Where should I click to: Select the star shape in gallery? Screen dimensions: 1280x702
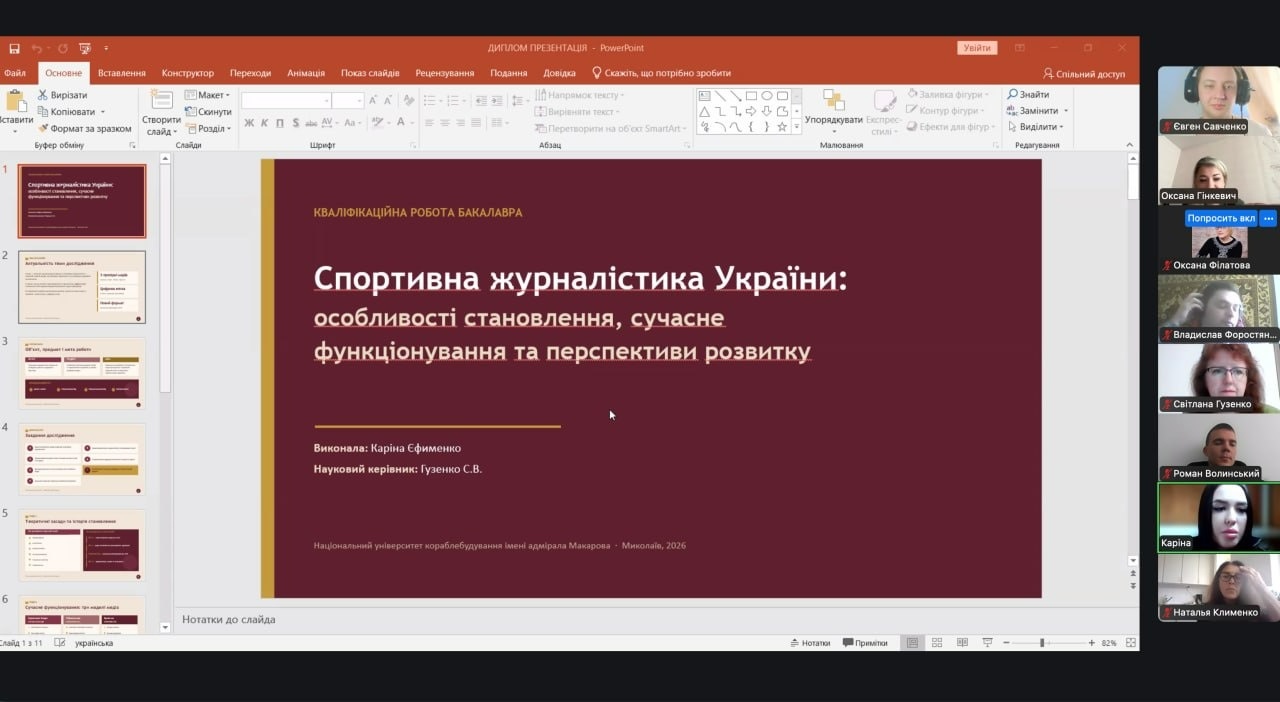[x=782, y=127]
